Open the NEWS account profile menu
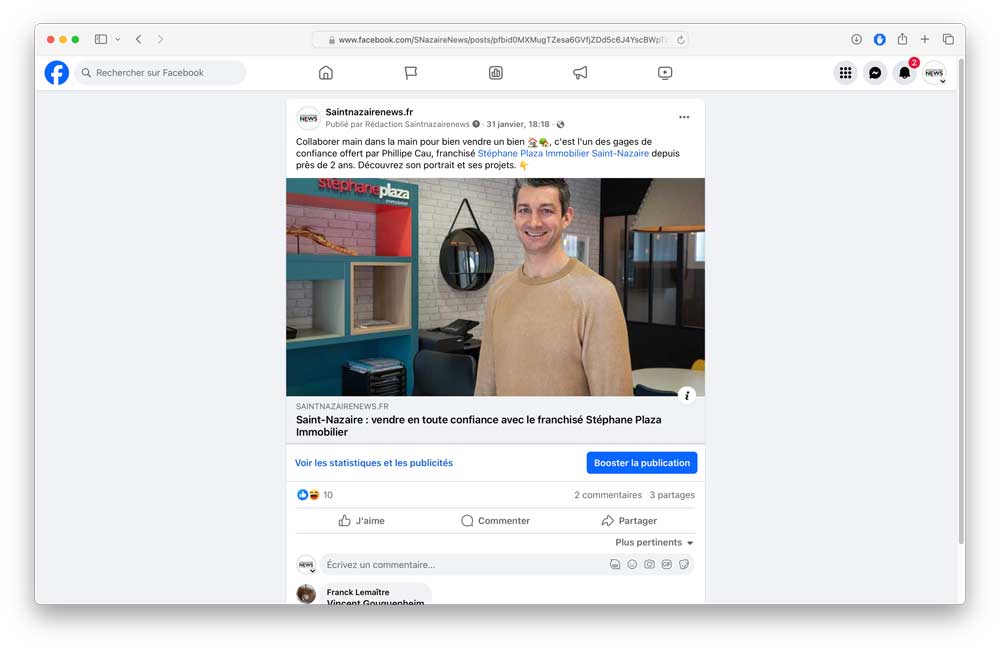The width and height of the screenshot is (1000, 650). pyautogui.click(x=934, y=73)
